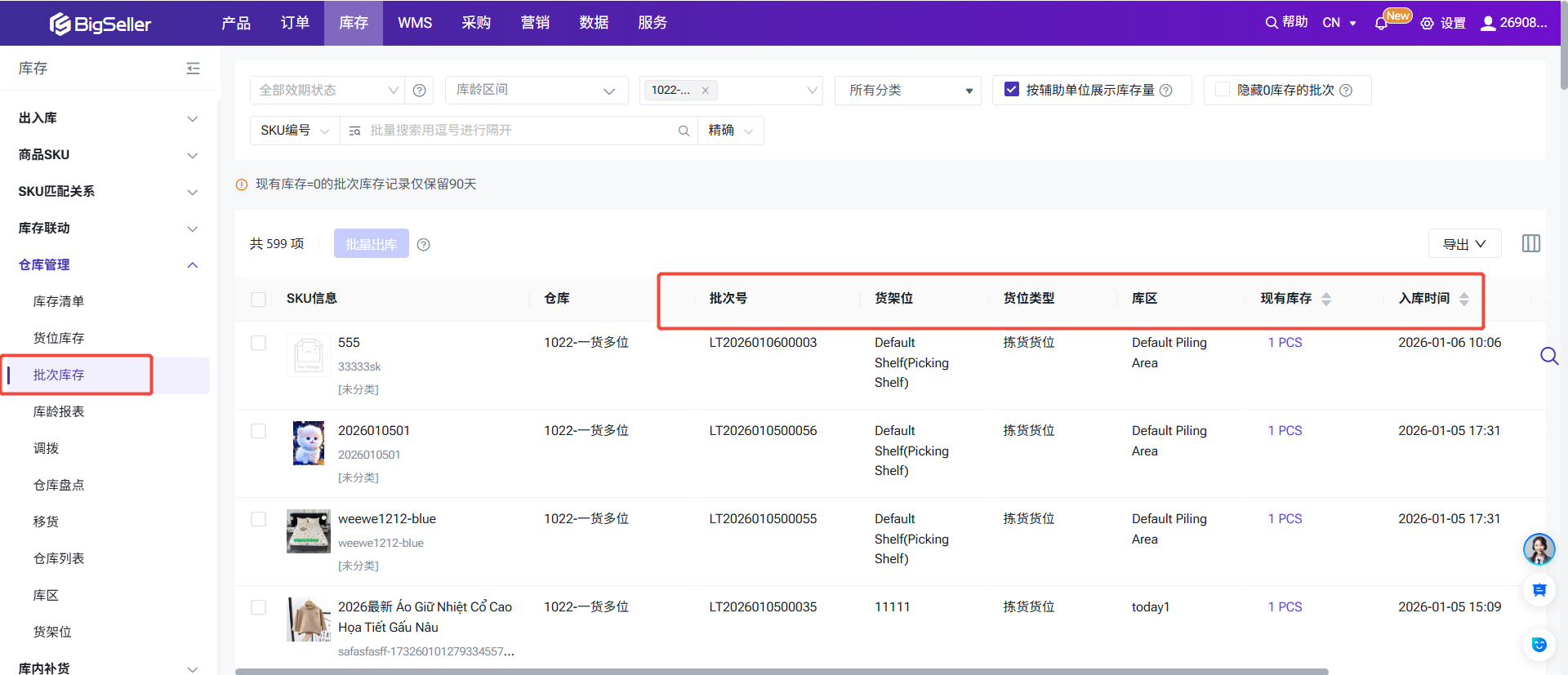Enable 隐藏0库存的批次 checkbox

coord(1223,90)
